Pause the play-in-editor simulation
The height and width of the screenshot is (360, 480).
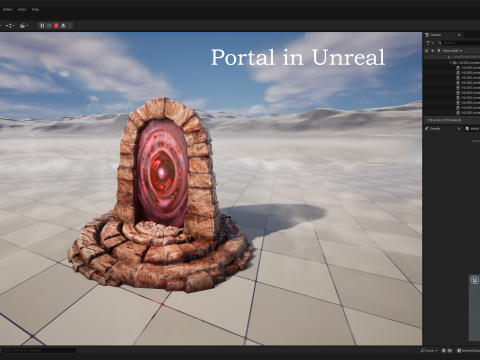42,26
